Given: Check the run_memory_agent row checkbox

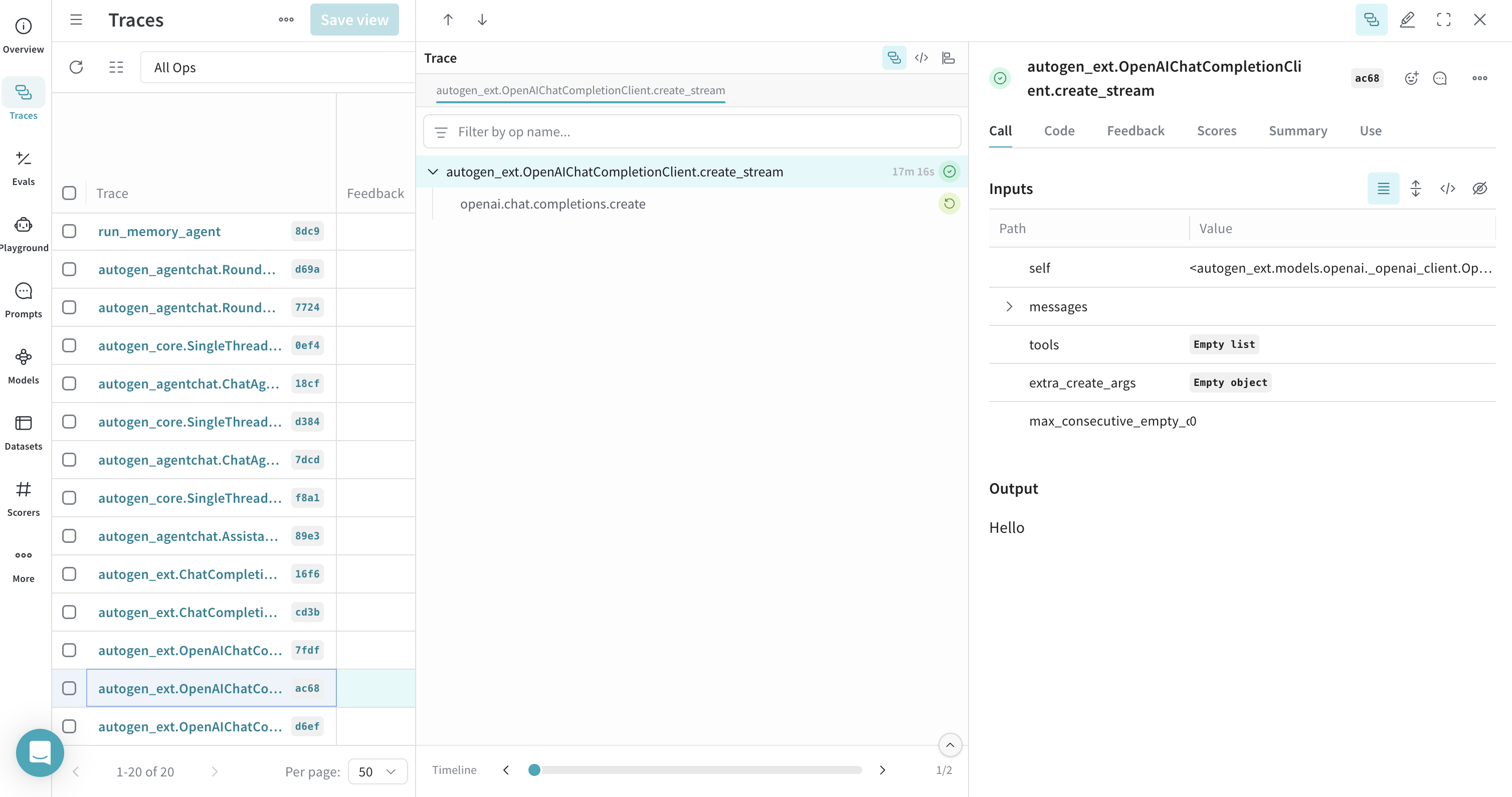Looking at the screenshot, I should [69, 231].
